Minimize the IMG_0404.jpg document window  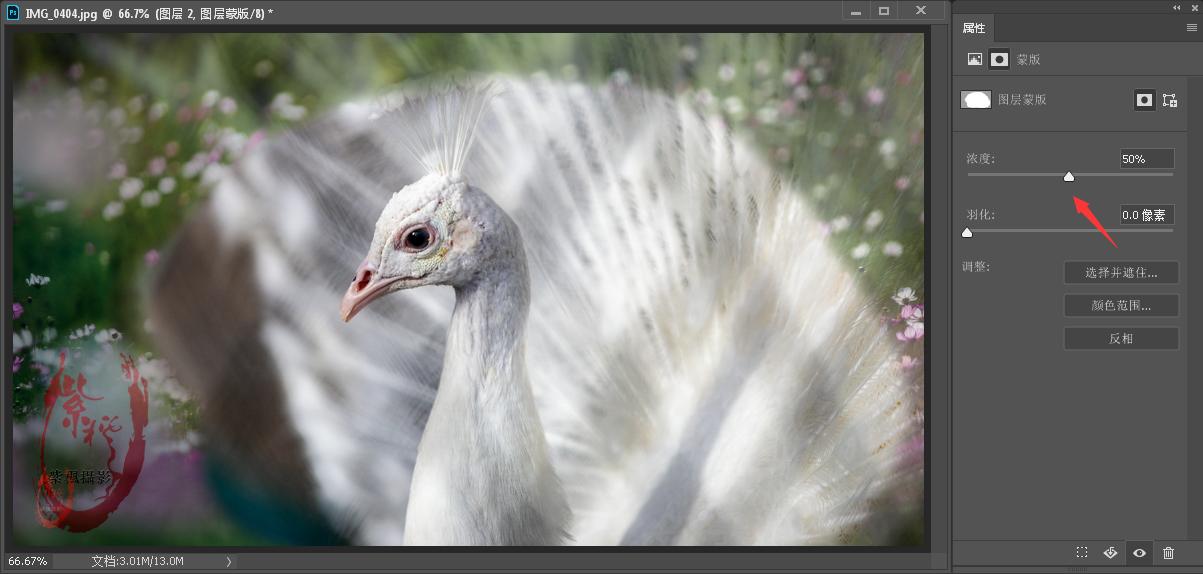857,10
